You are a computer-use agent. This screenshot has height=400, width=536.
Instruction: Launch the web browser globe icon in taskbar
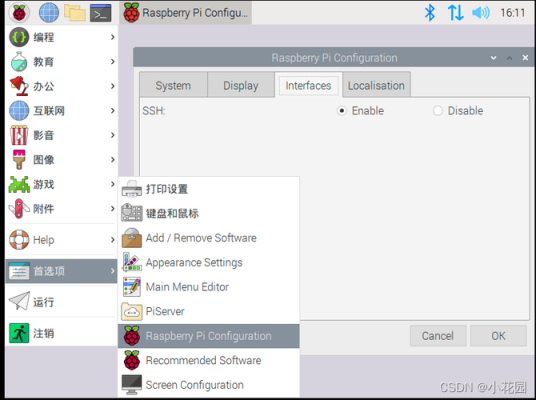coord(49,13)
